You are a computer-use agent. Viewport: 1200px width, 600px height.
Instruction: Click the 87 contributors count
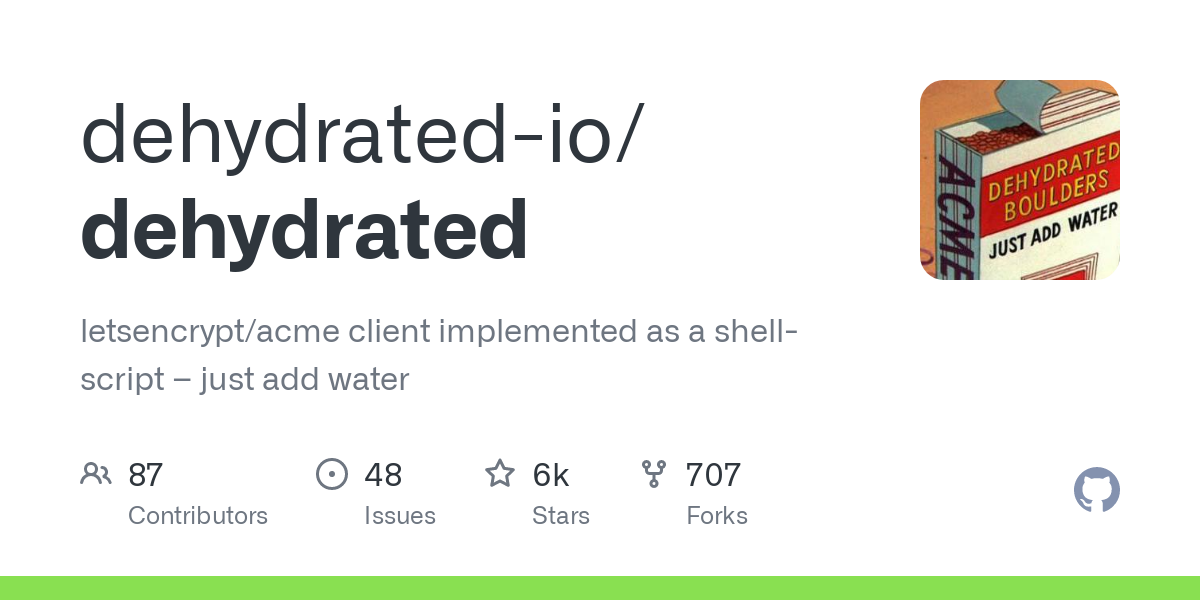coord(146,475)
